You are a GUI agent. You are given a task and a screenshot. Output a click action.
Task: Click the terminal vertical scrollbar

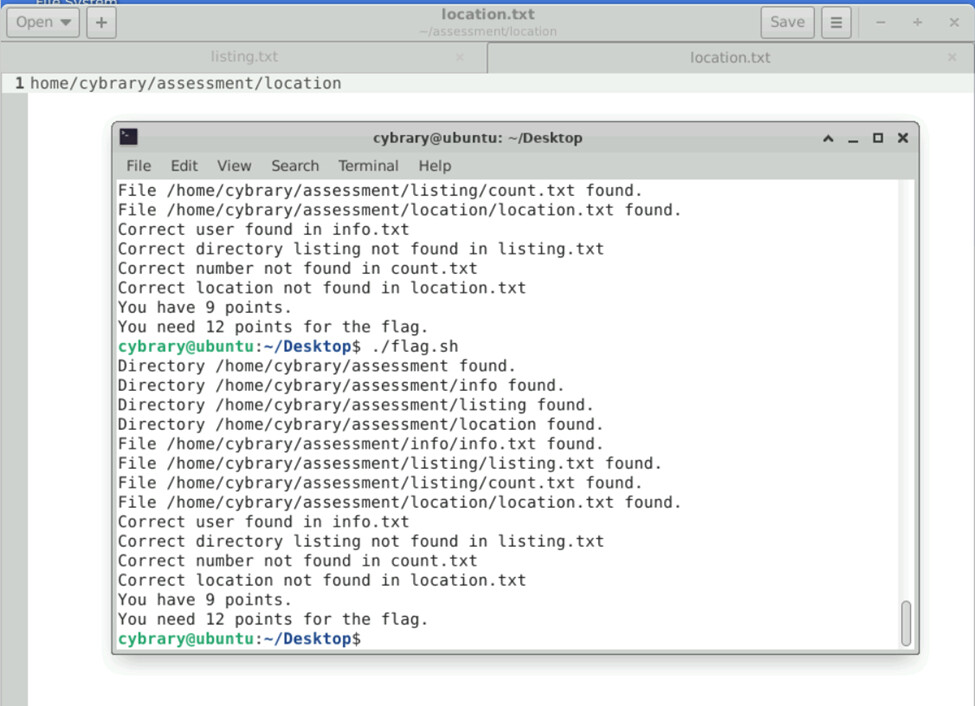[x=906, y=623]
